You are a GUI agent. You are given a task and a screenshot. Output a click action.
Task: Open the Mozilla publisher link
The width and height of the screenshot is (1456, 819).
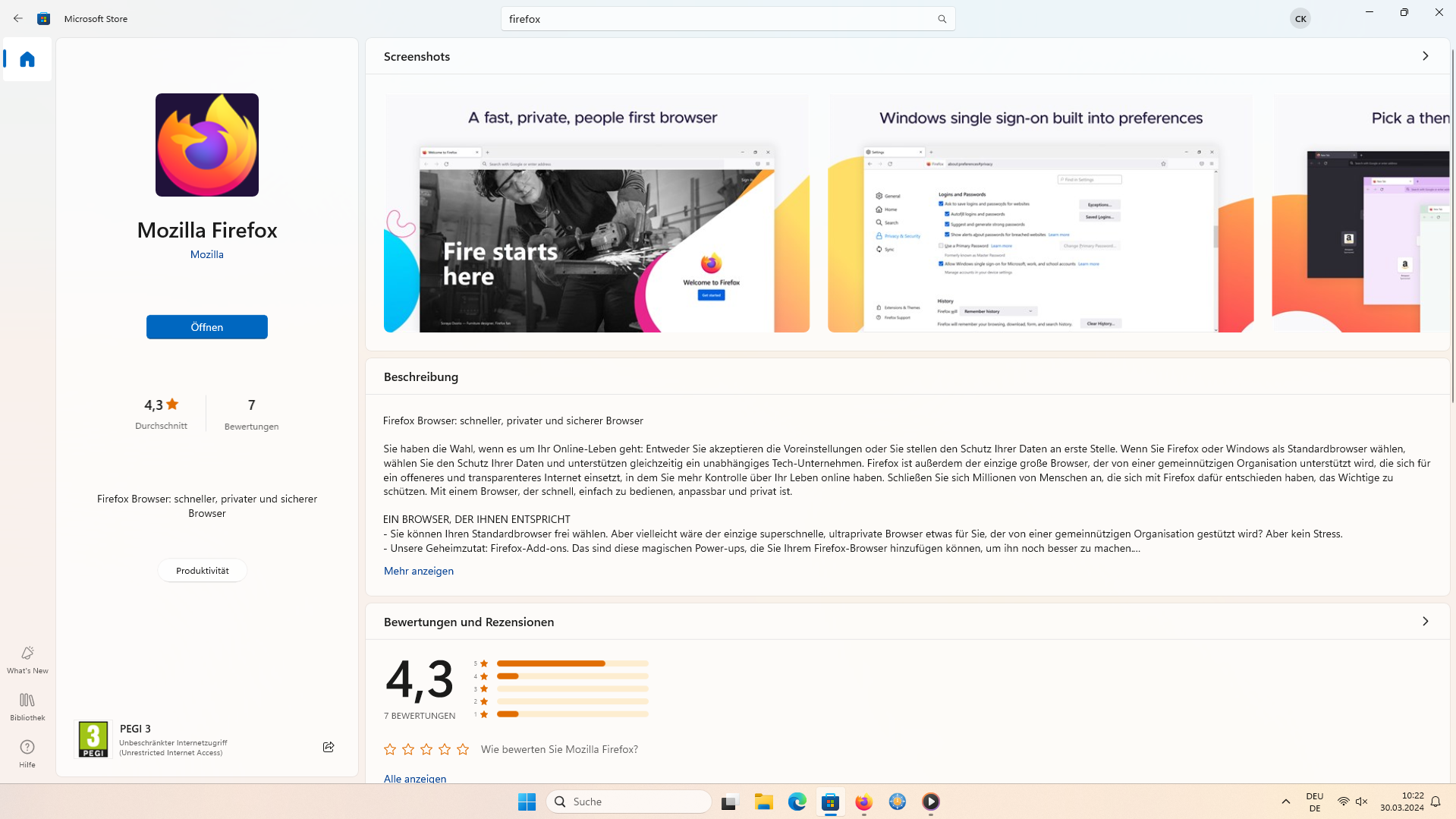207,254
